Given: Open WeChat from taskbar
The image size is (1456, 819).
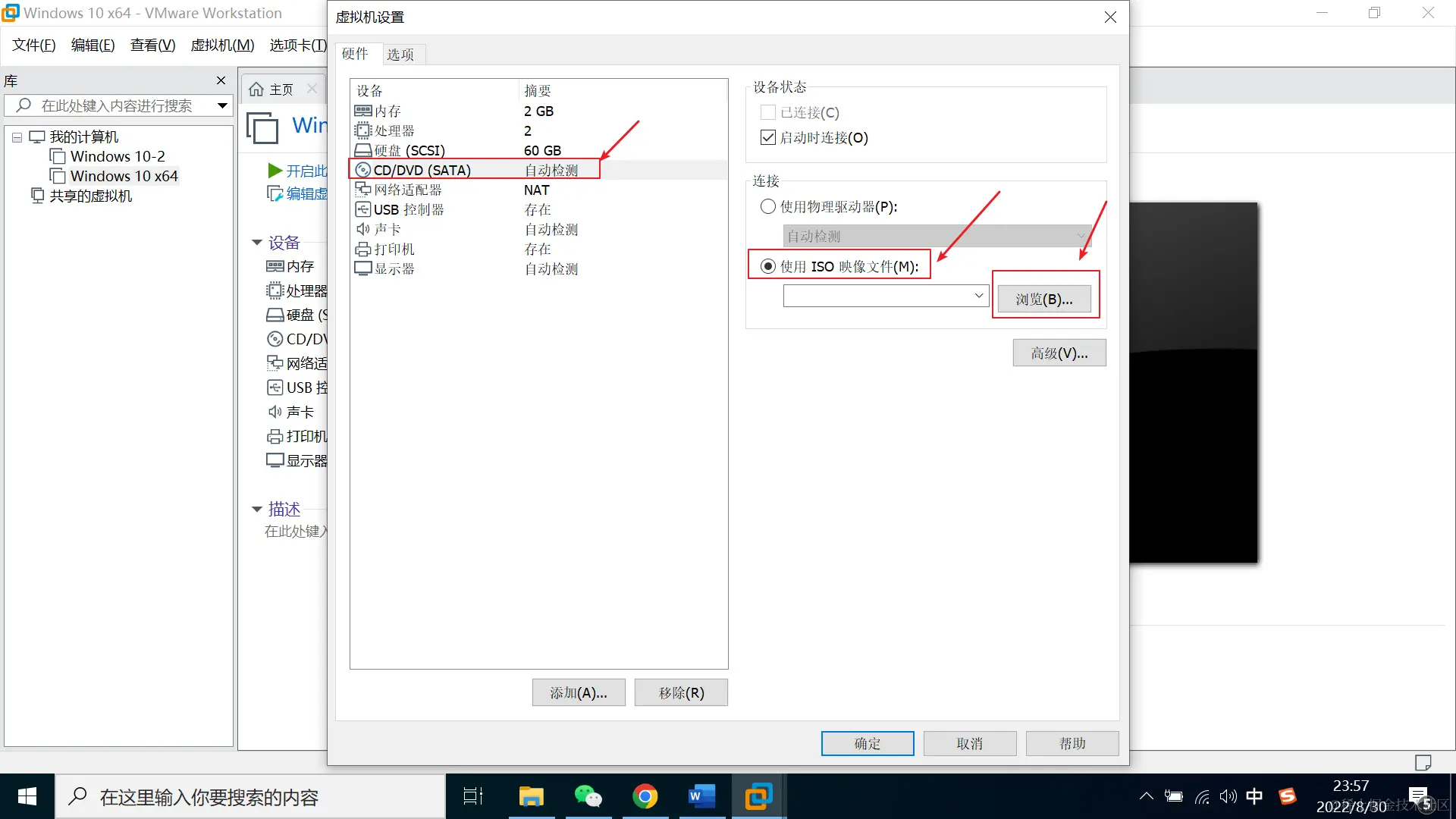Looking at the screenshot, I should click(x=588, y=796).
